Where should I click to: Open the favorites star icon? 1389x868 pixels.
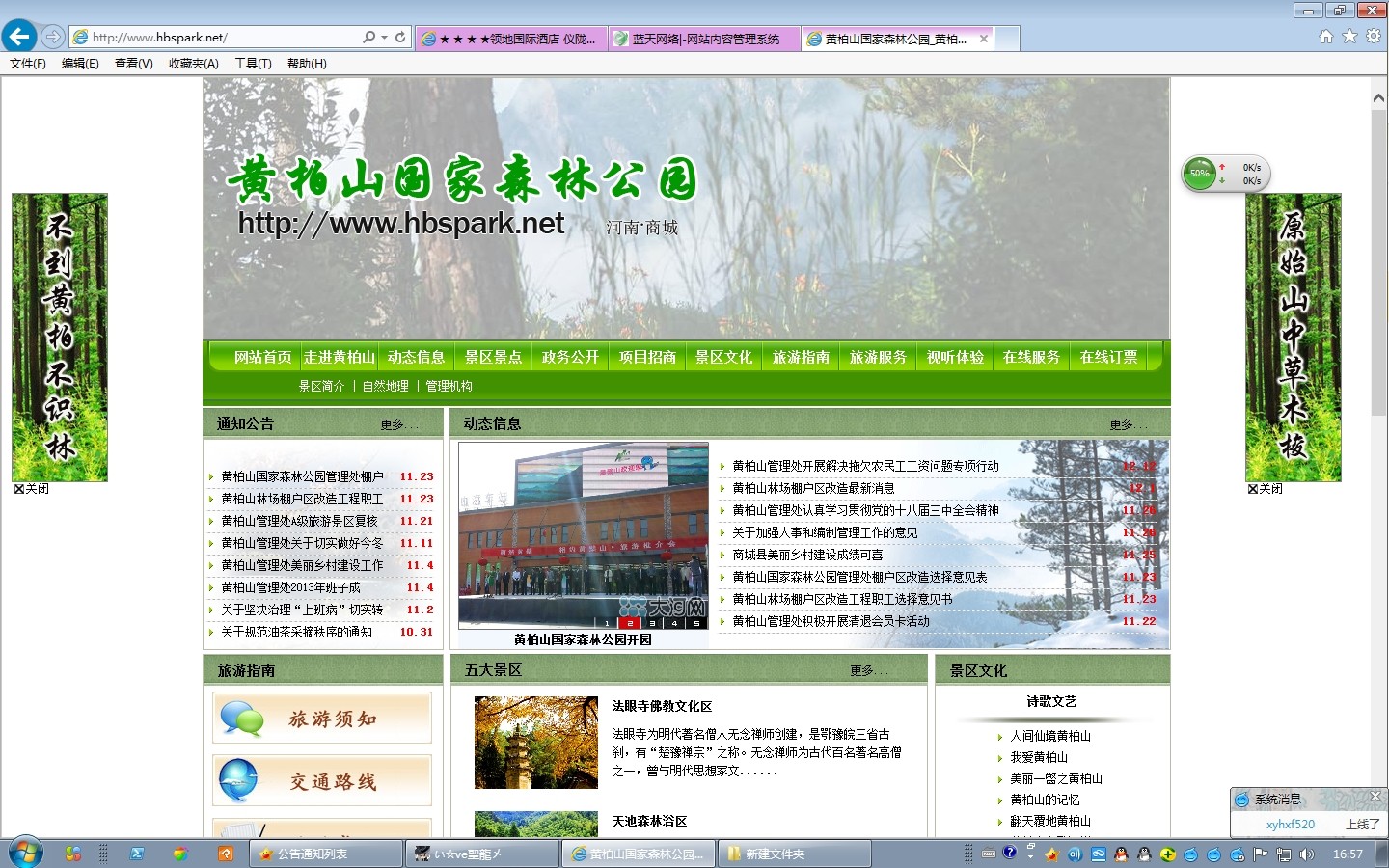coord(1349,37)
